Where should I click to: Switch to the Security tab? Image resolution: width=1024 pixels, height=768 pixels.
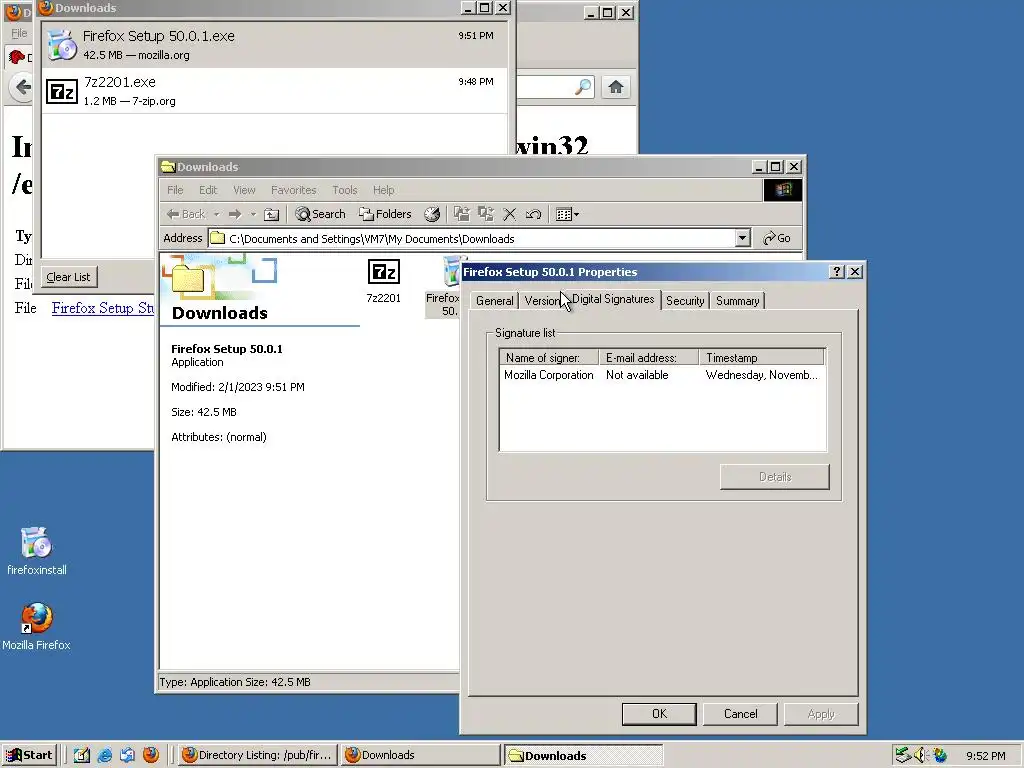coord(684,300)
